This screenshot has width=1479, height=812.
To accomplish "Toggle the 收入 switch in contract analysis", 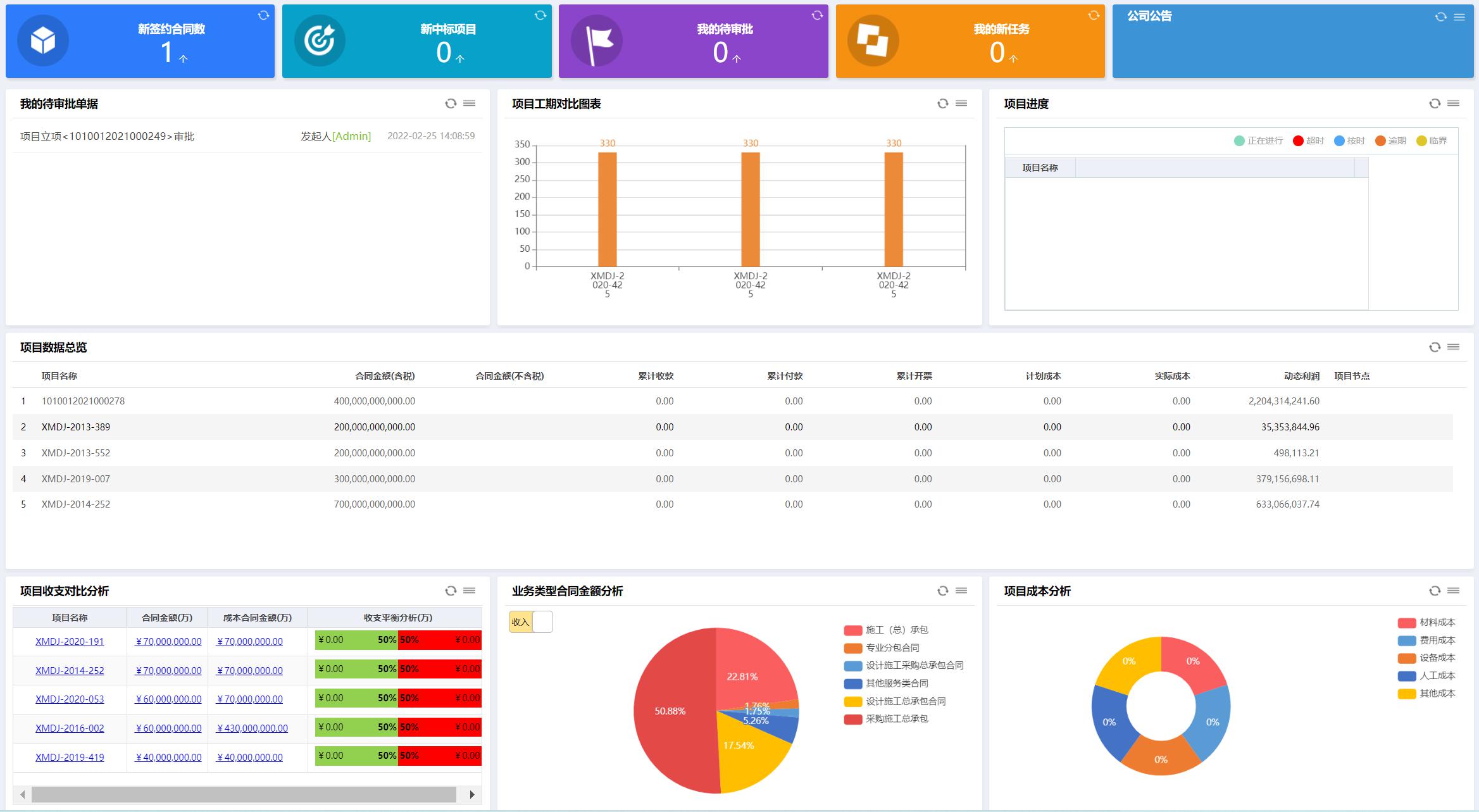I will point(530,622).
